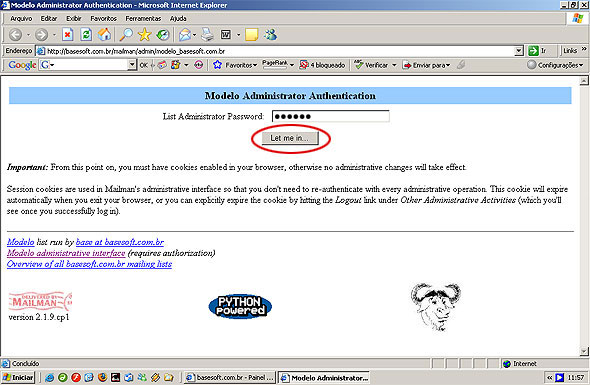The image size is (590, 385).
Task: Go back with the Back arrow button
Action: [x=15, y=35]
